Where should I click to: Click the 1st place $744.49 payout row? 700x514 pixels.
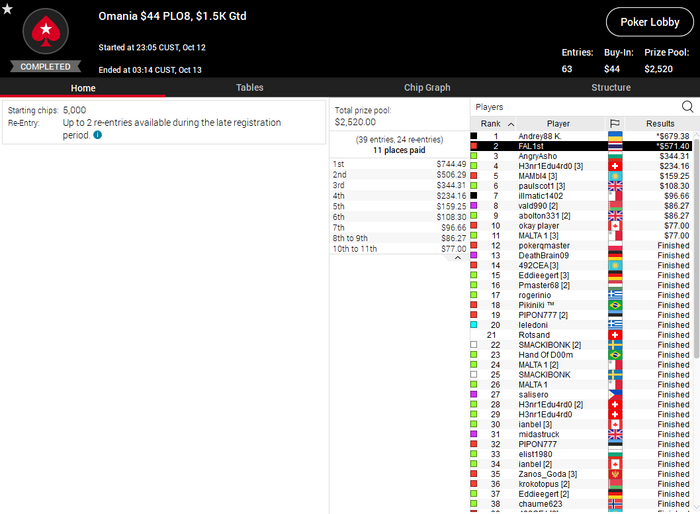pyautogui.click(x=399, y=164)
